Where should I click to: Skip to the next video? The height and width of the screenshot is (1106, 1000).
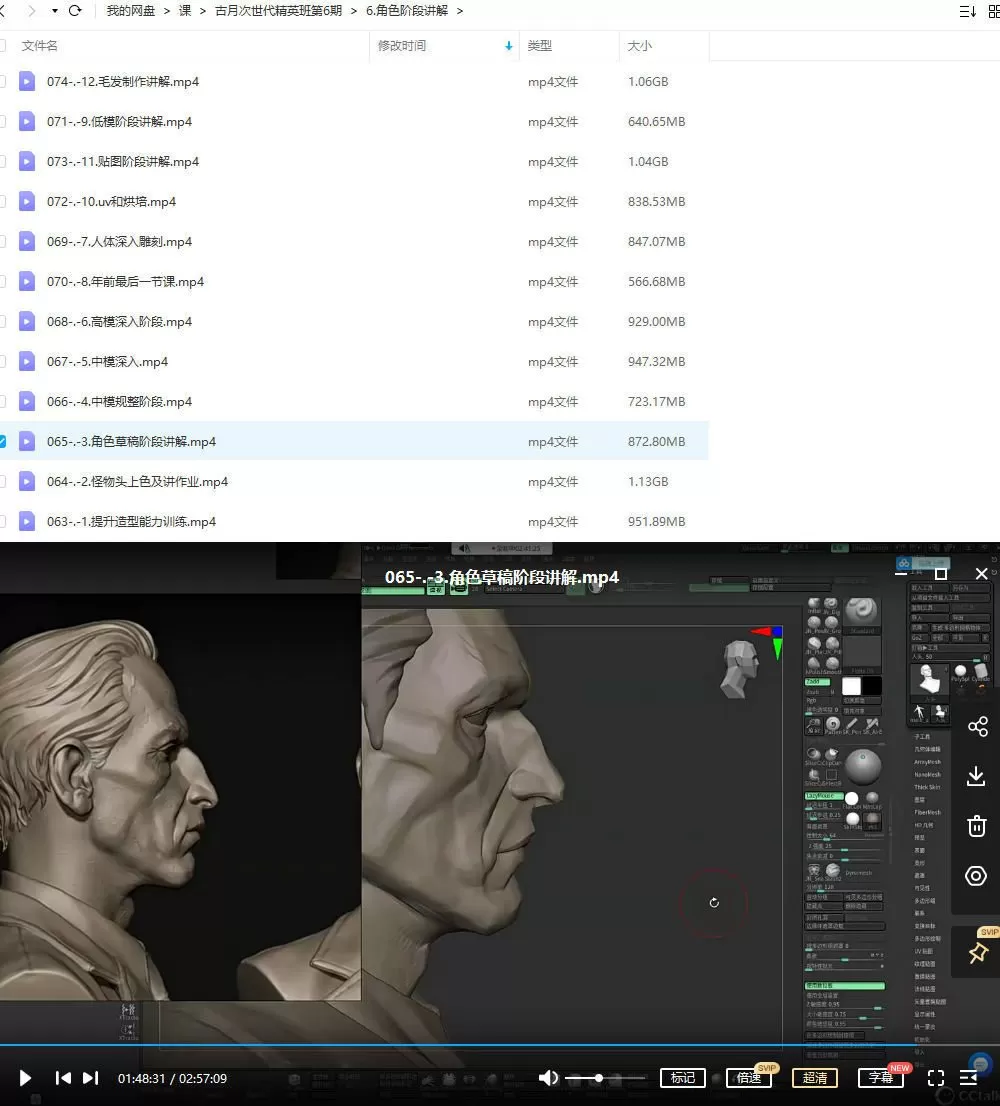[90, 1078]
